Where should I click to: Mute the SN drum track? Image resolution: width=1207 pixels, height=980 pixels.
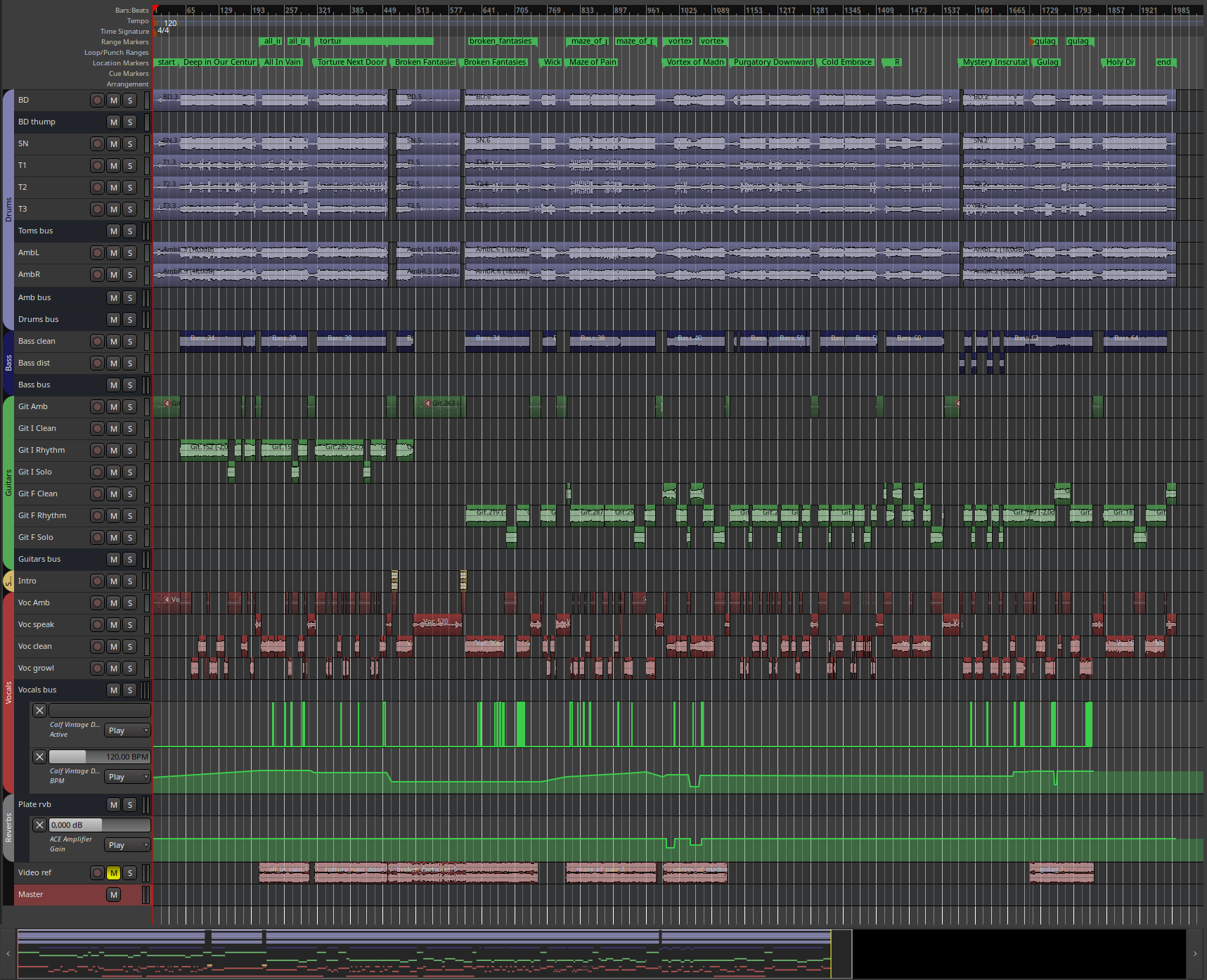coord(114,144)
